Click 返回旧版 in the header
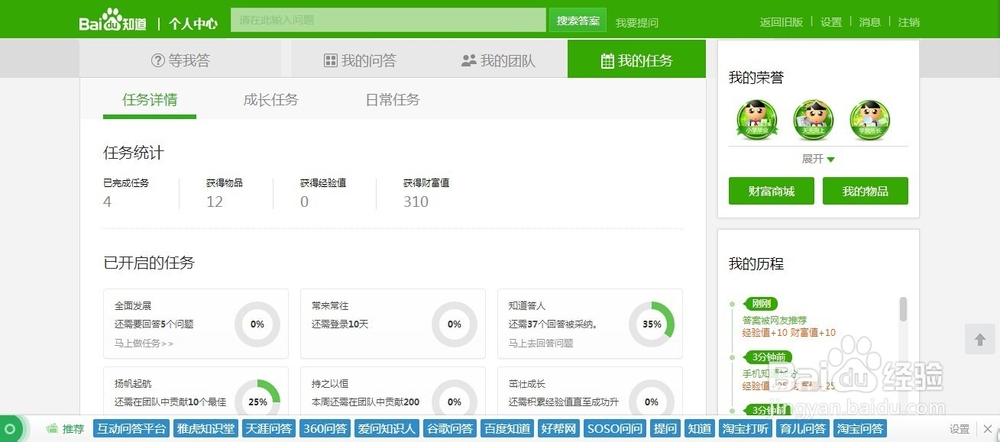 point(781,22)
